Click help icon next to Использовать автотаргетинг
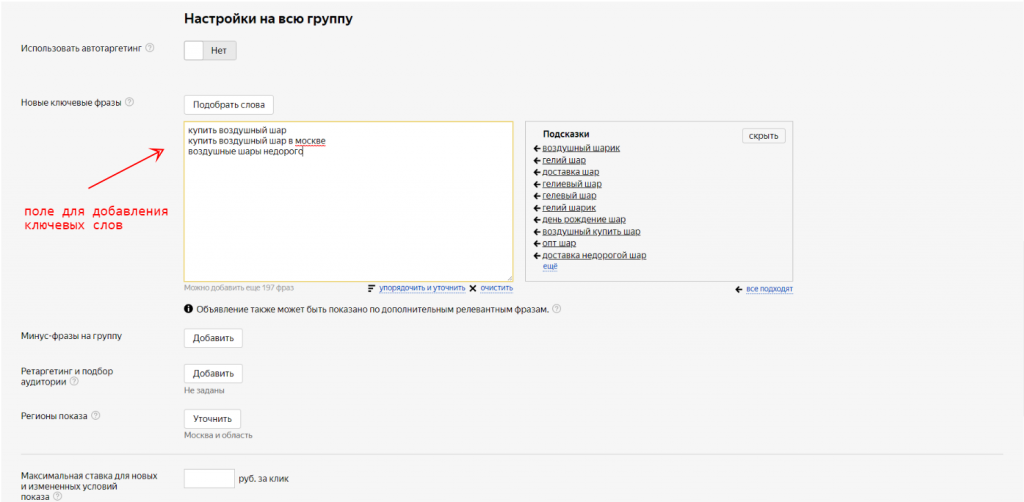The image size is (1024, 502). [x=150, y=47]
